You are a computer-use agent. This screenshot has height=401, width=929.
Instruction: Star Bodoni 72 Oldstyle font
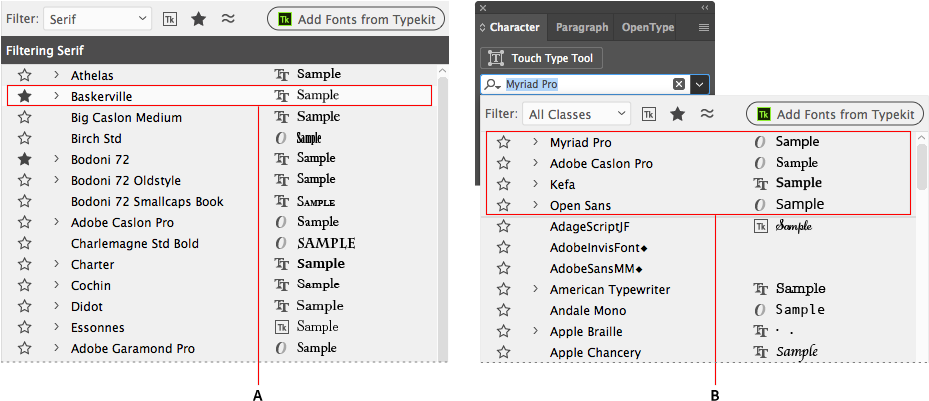(x=24, y=180)
